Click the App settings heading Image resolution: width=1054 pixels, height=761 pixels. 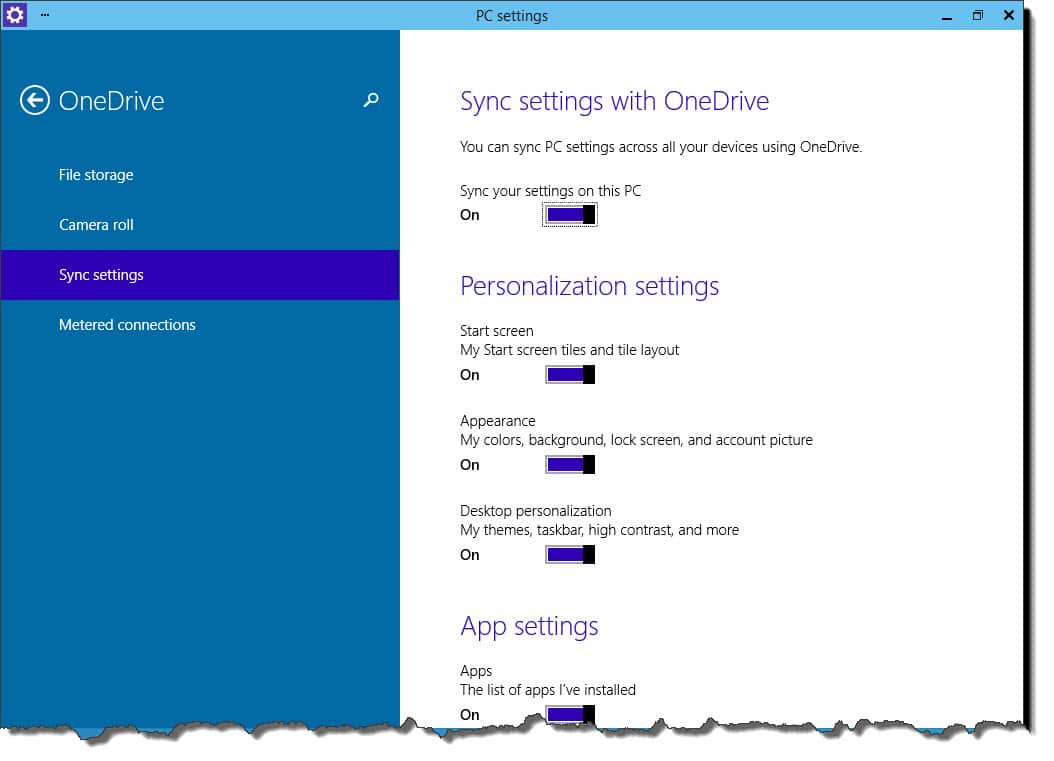point(529,627)
